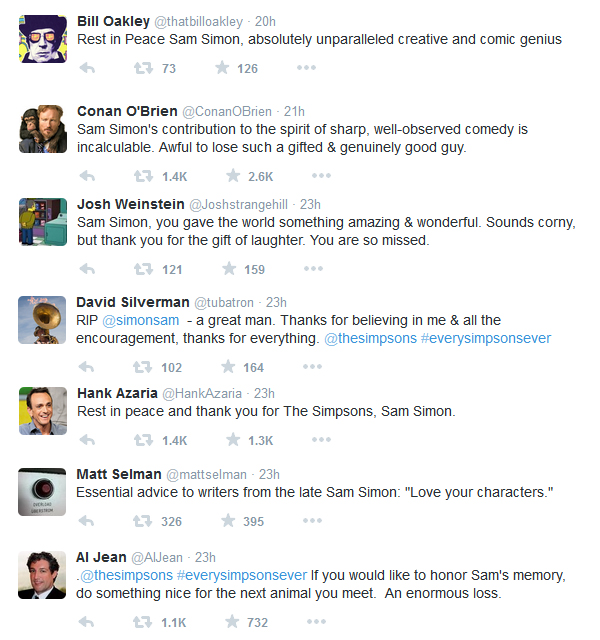The height and width of the screenshot is (640, 600).
Task: Retweet Hank Azaria's tweet
Action: point(143,440)
